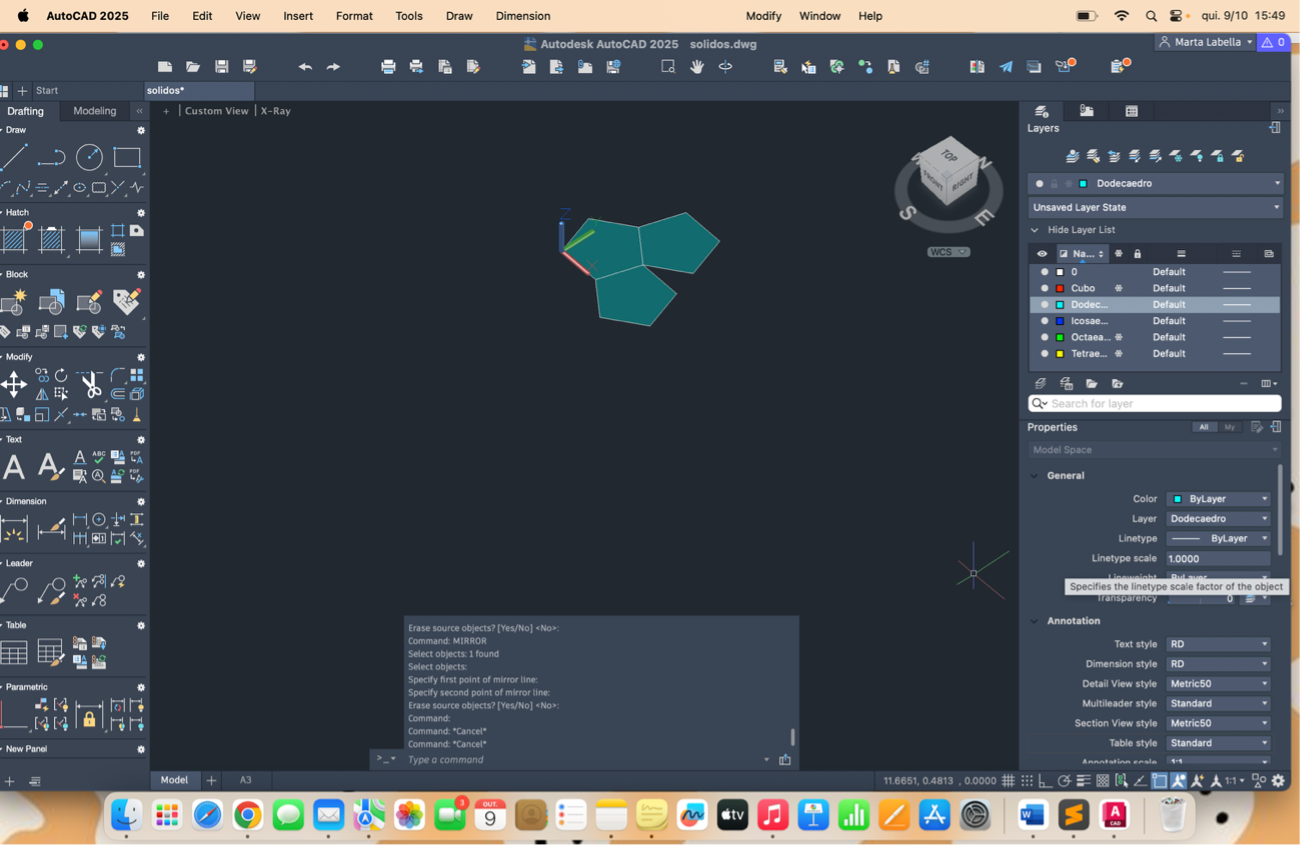Viewport: 1304px width, 849px height.
Task: Select the Gradient hatch tool
Action: pos(89,240)
